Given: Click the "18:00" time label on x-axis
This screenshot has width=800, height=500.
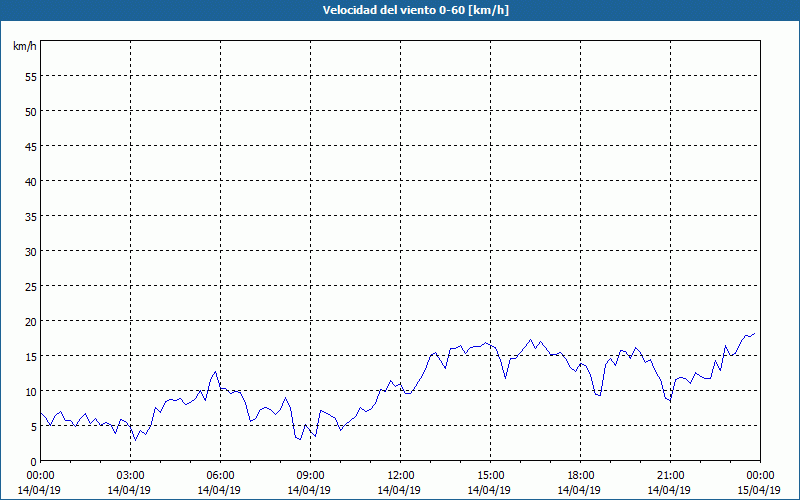Looking at the screenshot, I should click(581, 476).
